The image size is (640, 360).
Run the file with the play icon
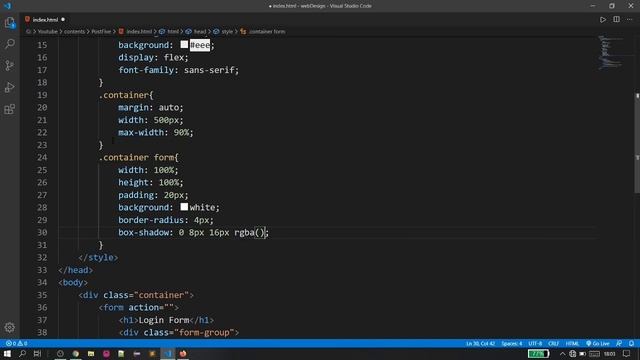click(x=603, y=19)
